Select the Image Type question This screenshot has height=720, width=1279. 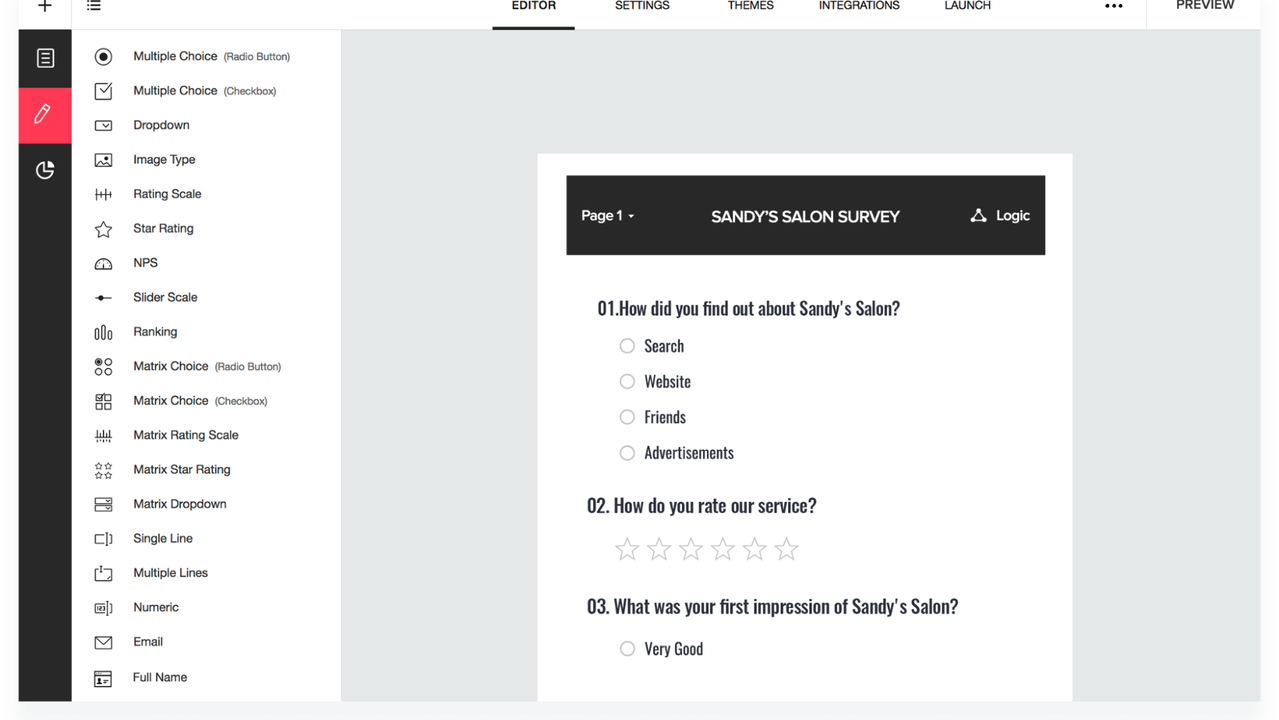pos(164,159)
